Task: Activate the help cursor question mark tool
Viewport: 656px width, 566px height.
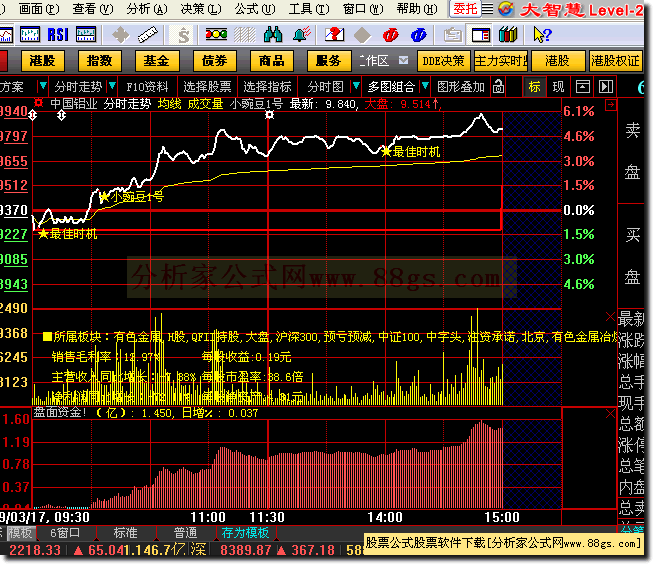Action: click(x=542, y=35)
